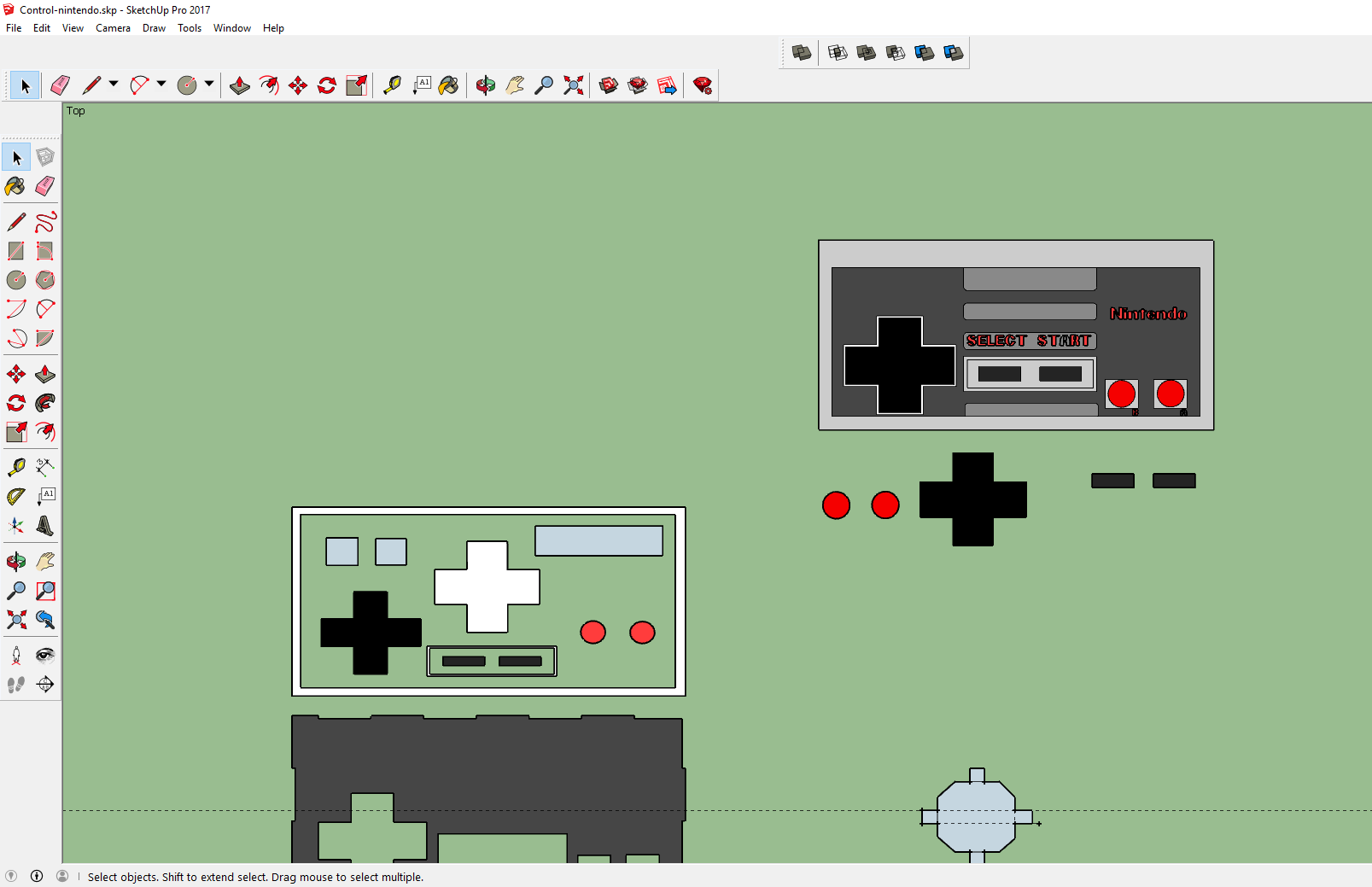Choose the Position Camera tool
The image size is (1372, 887).
pos(16,656)
